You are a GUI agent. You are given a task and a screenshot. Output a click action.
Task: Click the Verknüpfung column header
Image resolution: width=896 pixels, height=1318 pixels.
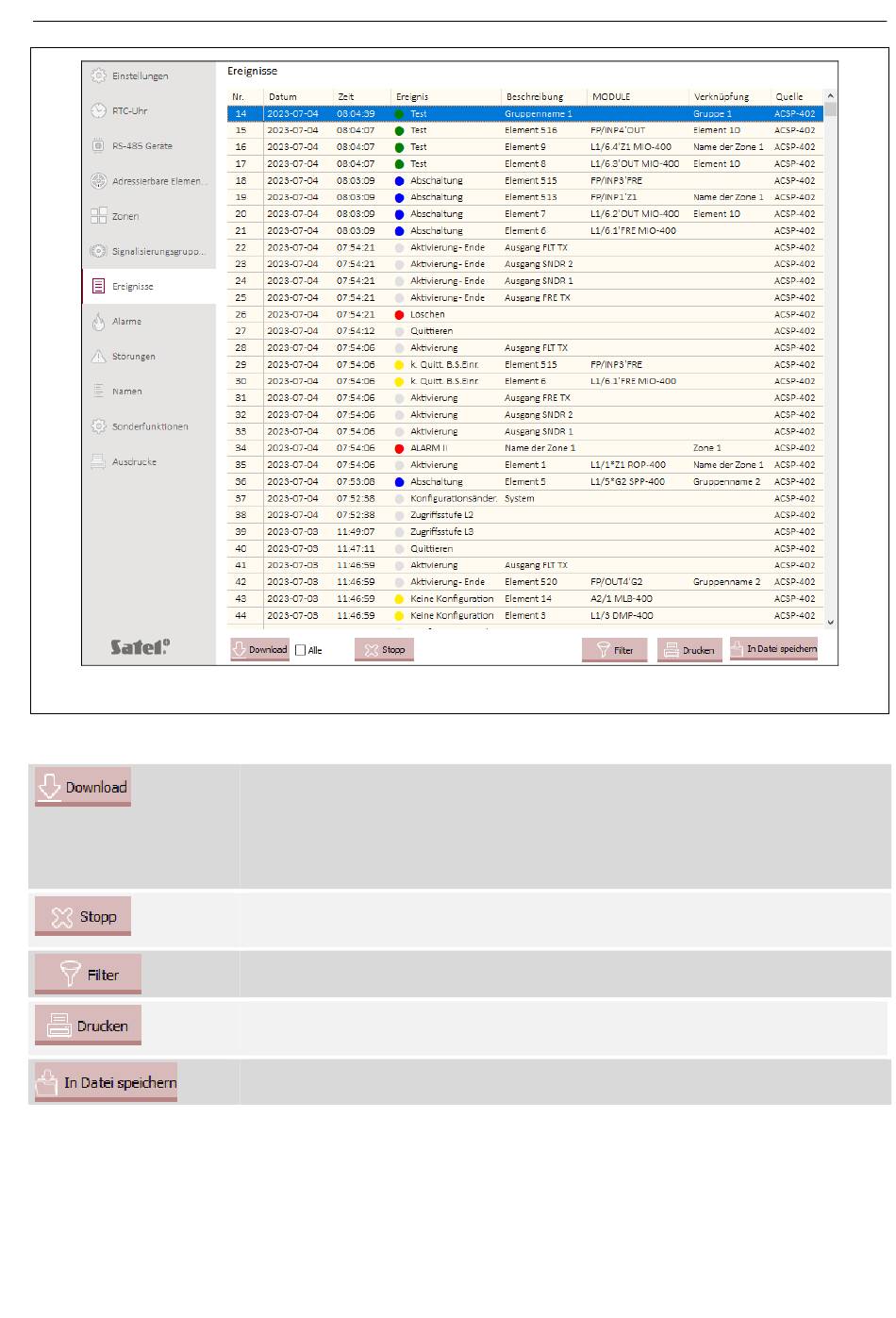(x=730, y=96)
